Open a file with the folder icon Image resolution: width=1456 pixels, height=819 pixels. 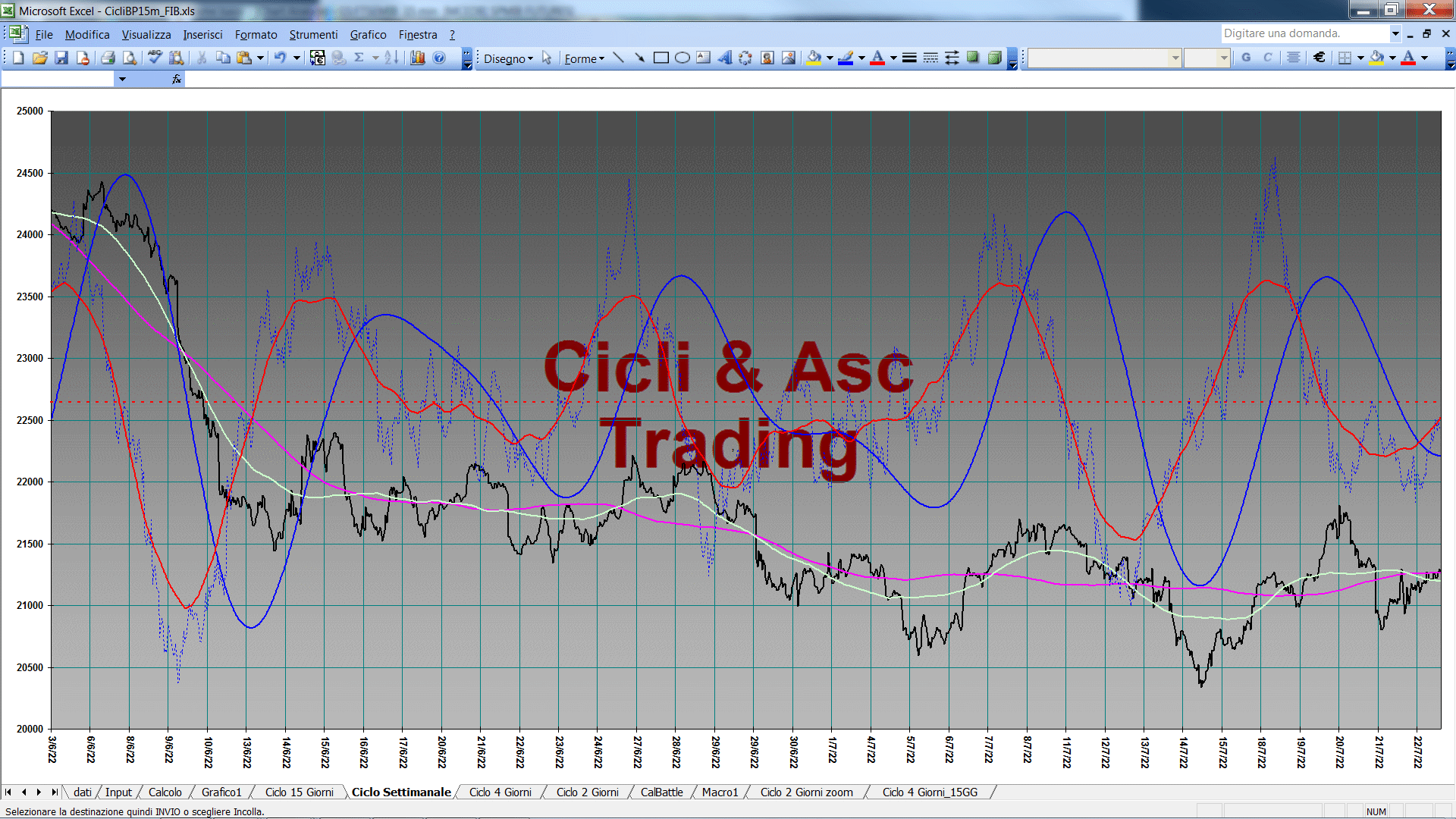[x=40, y=58]
